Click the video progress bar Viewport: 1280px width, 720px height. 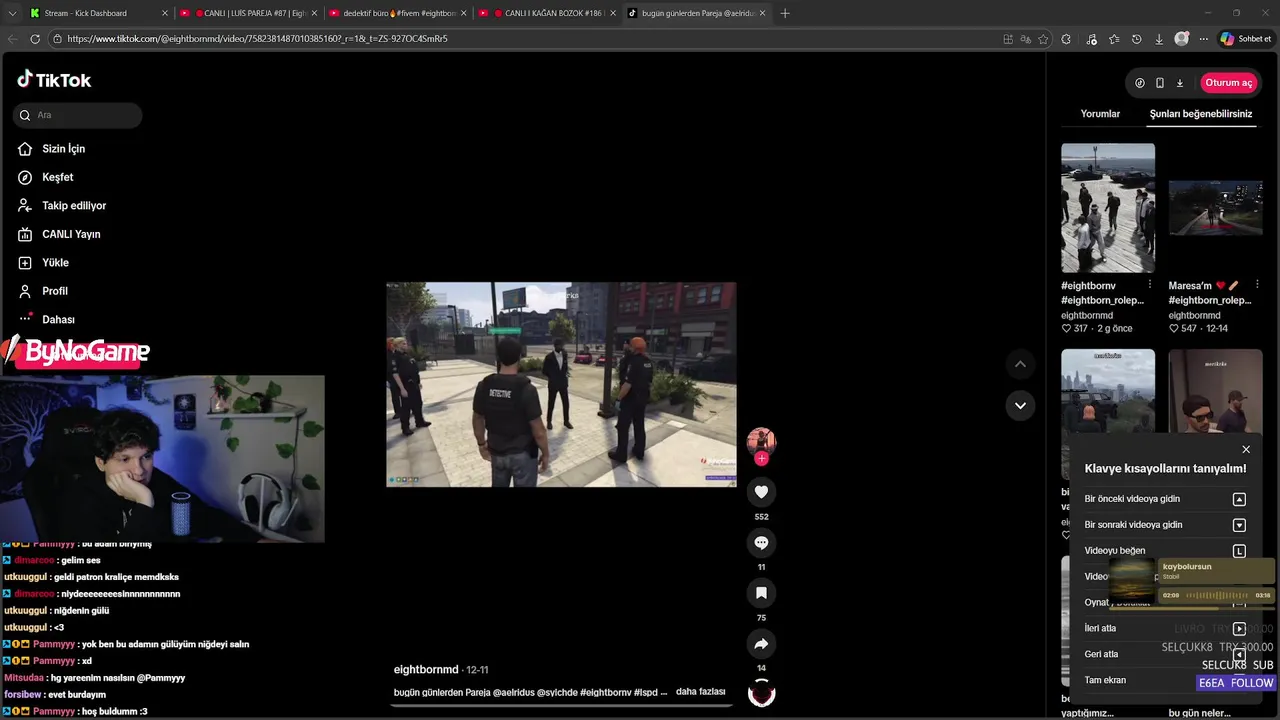coord(561,705)
